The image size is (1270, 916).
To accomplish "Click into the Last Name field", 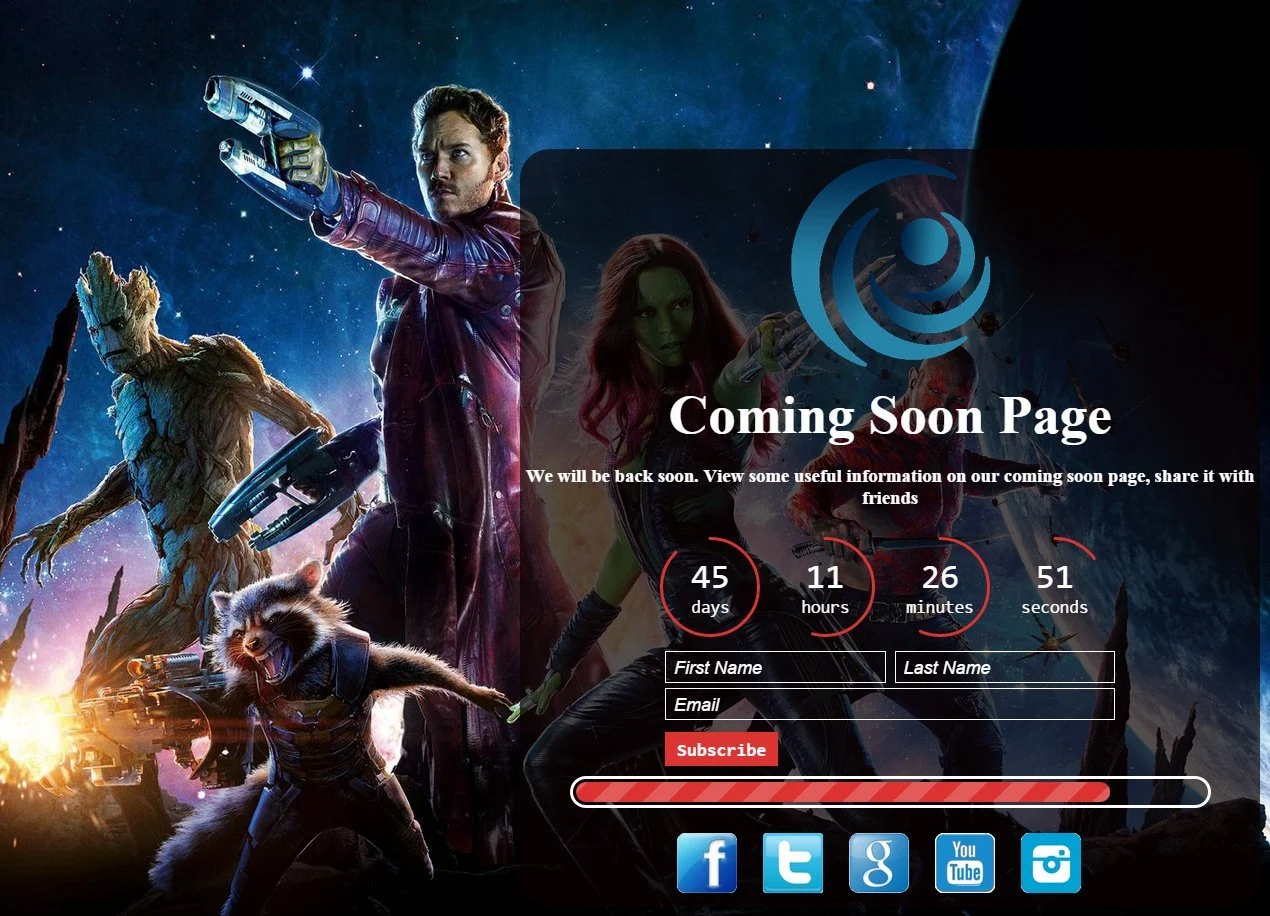I will tap(1004, 667).
